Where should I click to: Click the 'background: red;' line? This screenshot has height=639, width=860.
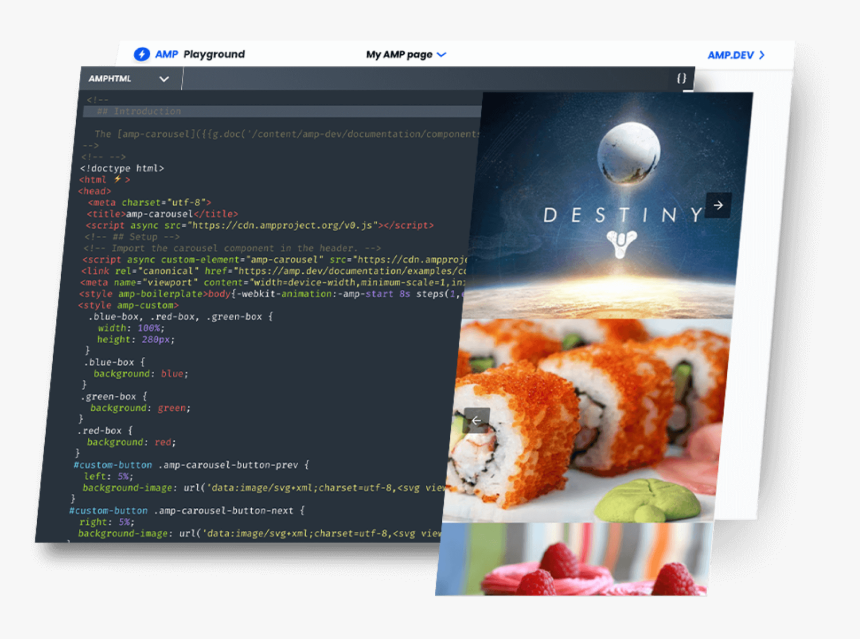click(x=132, y=442)
